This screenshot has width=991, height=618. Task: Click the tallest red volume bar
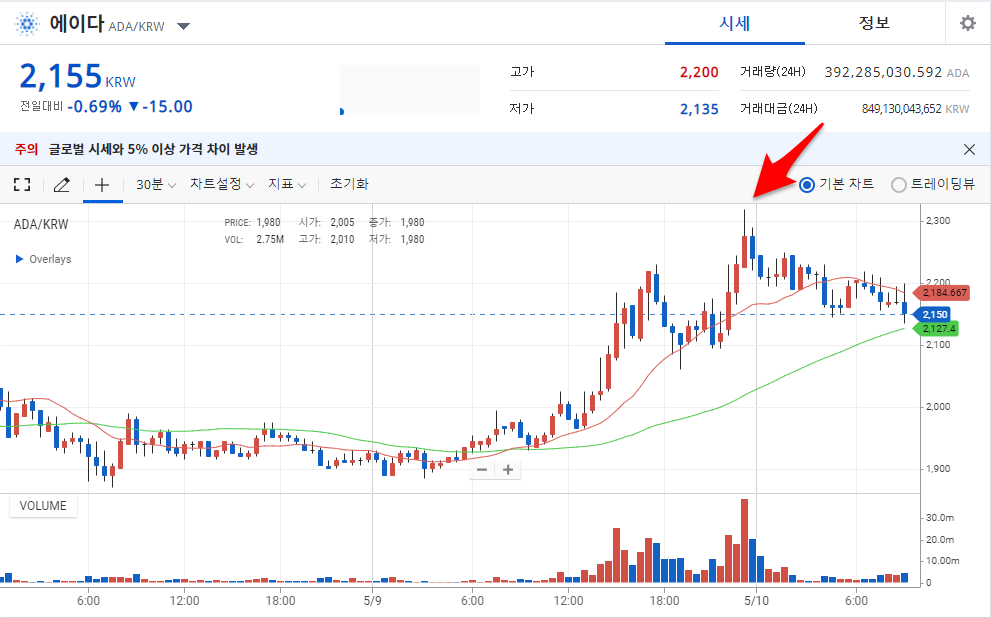click(745, 541)
